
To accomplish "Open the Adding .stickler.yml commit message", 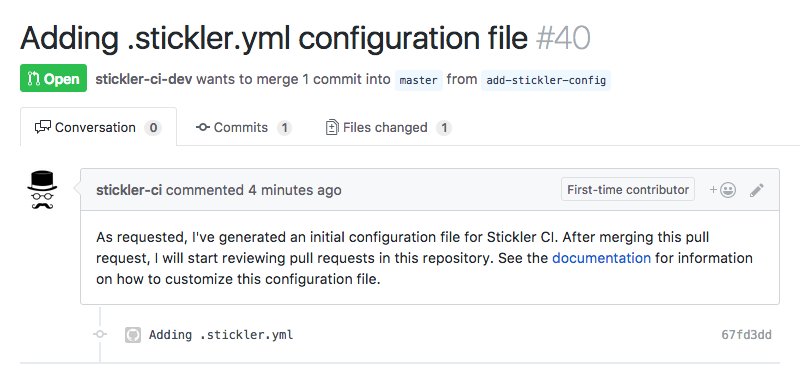I will click(x=221, y=335).
